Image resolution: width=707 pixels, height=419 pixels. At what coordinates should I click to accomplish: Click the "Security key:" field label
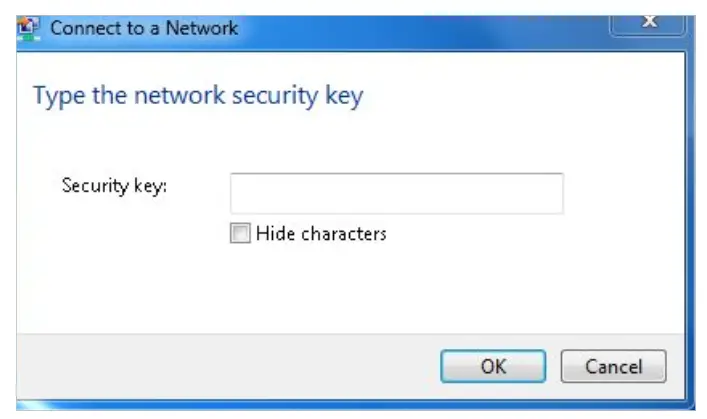pos(113,185)
